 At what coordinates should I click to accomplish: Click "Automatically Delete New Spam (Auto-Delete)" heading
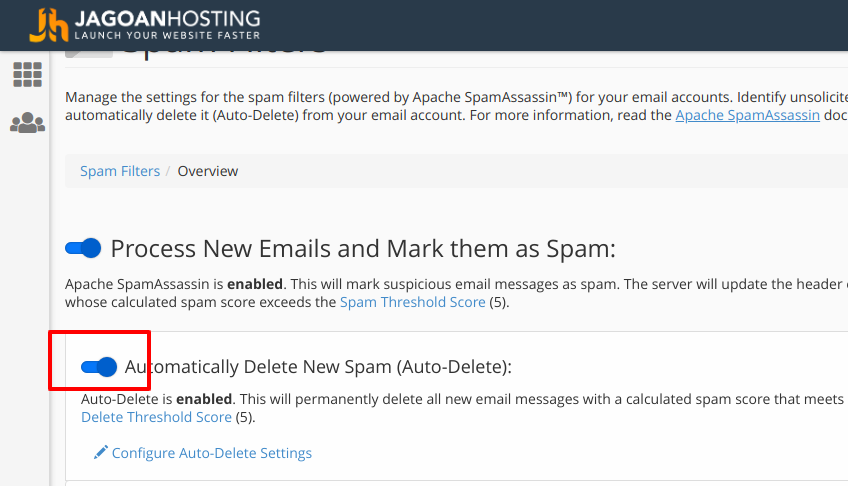click(318, 367)
